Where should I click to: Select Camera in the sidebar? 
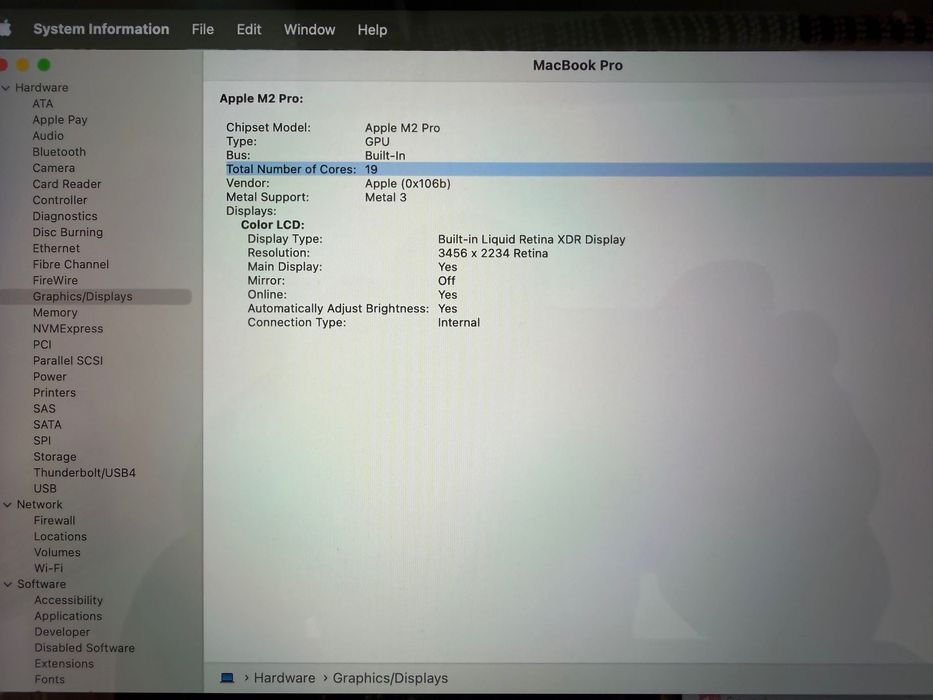point(54,168)
